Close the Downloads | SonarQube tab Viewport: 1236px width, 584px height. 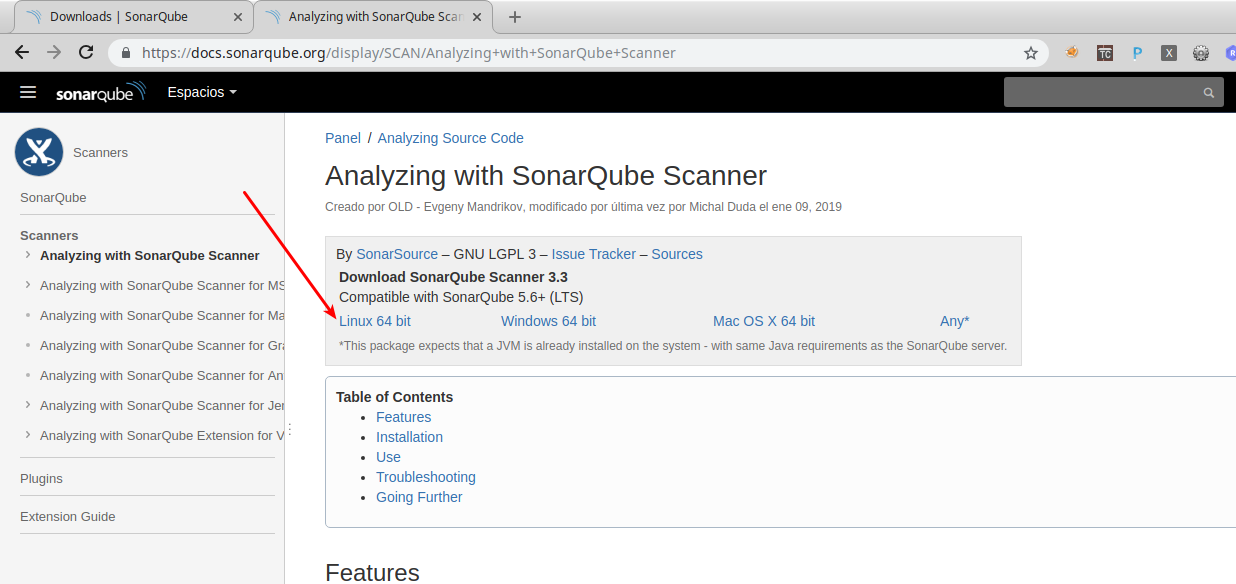click(x=236, y=17)
